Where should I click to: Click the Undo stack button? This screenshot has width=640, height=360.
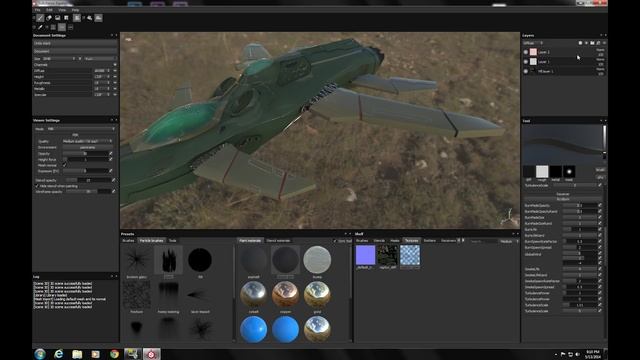point(75,43)
